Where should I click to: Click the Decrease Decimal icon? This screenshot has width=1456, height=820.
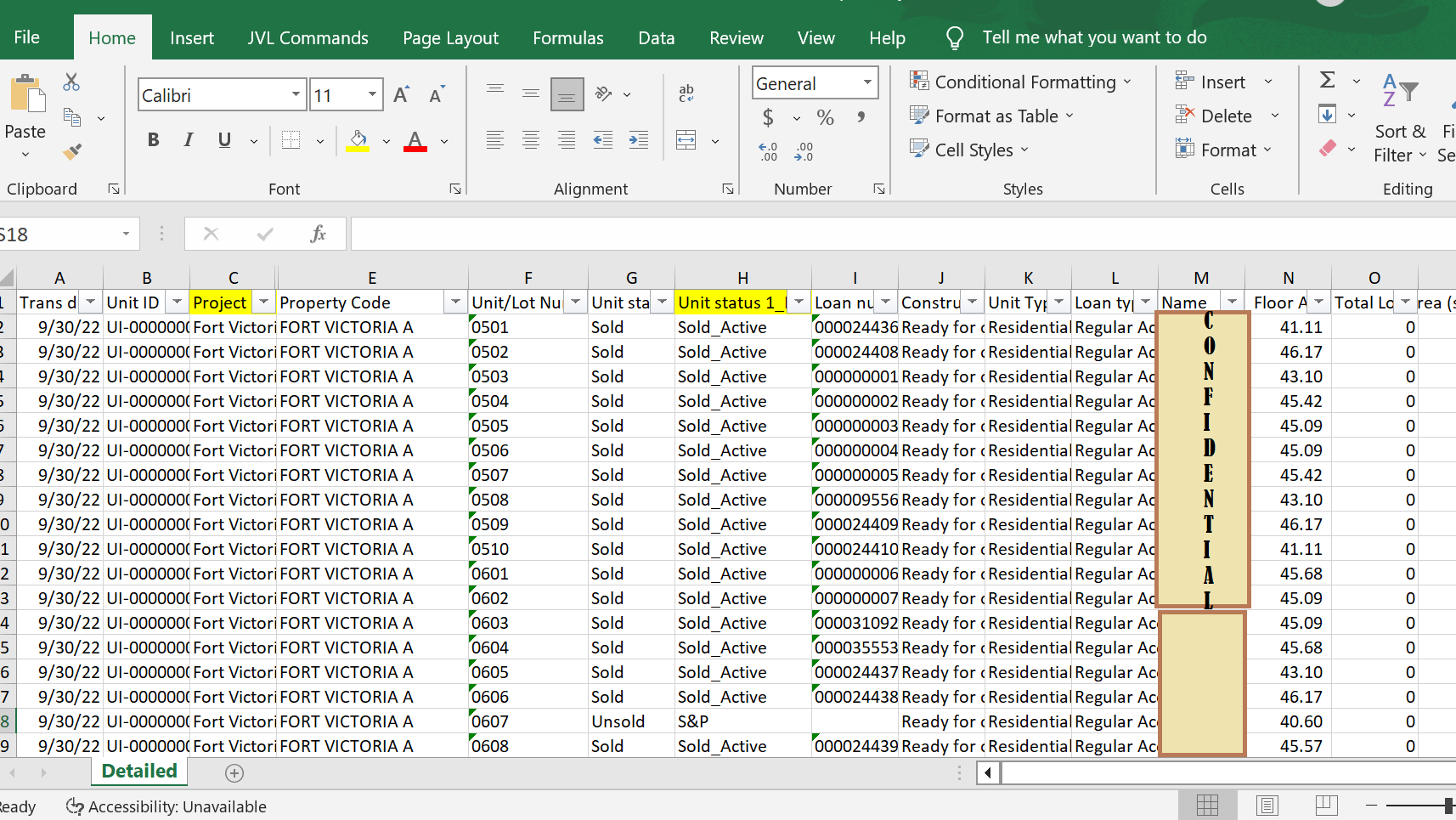point(804,152)
